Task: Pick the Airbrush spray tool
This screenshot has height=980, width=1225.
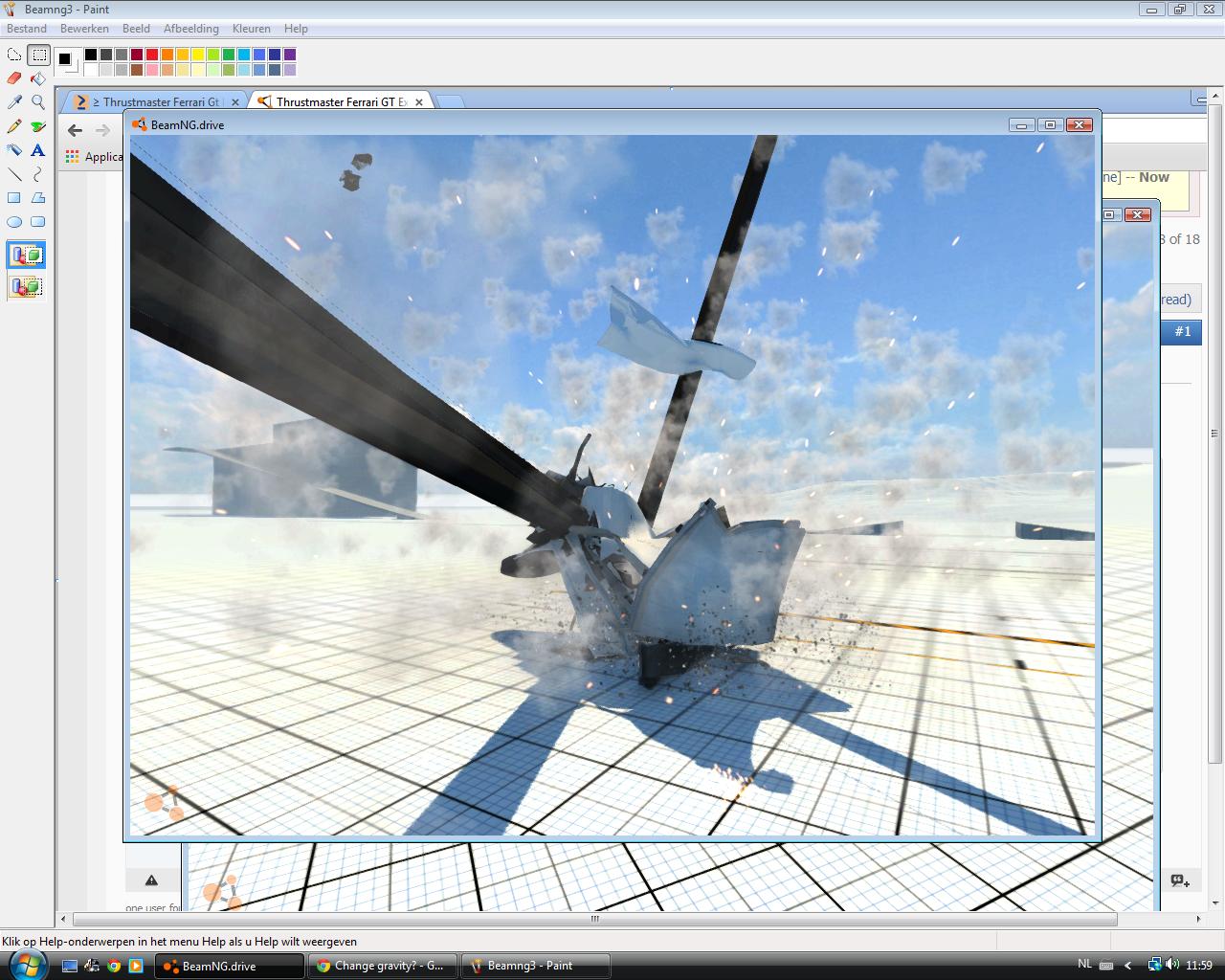Action: click(x=14, y=150)
